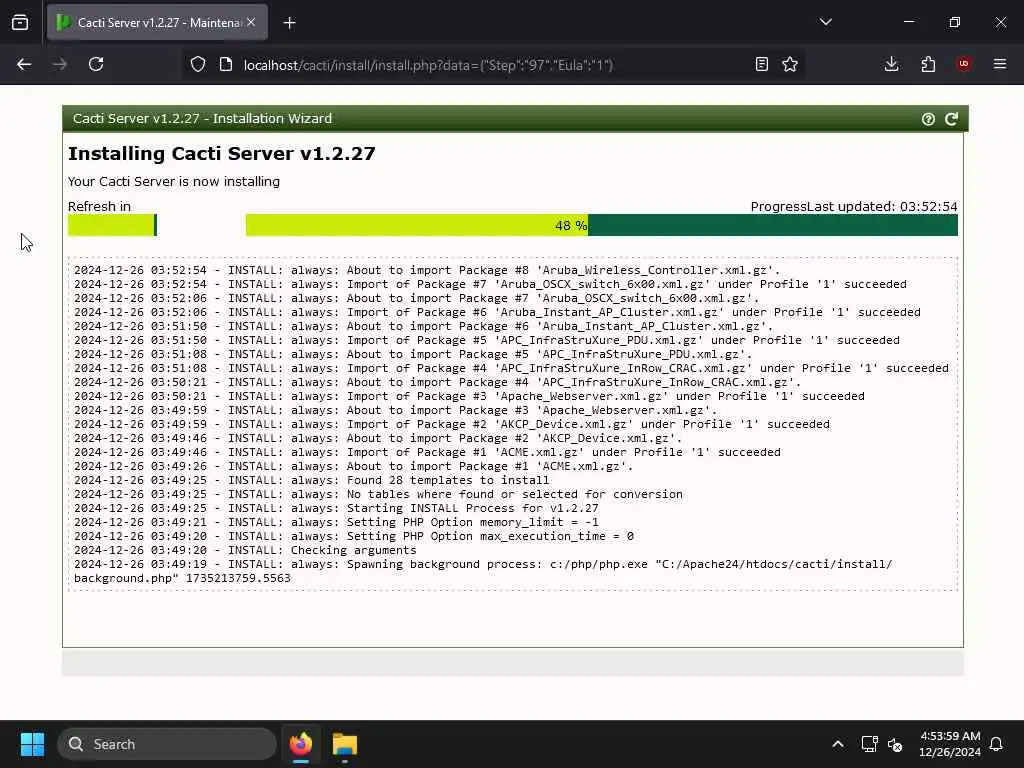The height and width of the screenshot is (768, 1024).
Task: Click the log line 'Found 28 templates to install'
Action: 312,480
